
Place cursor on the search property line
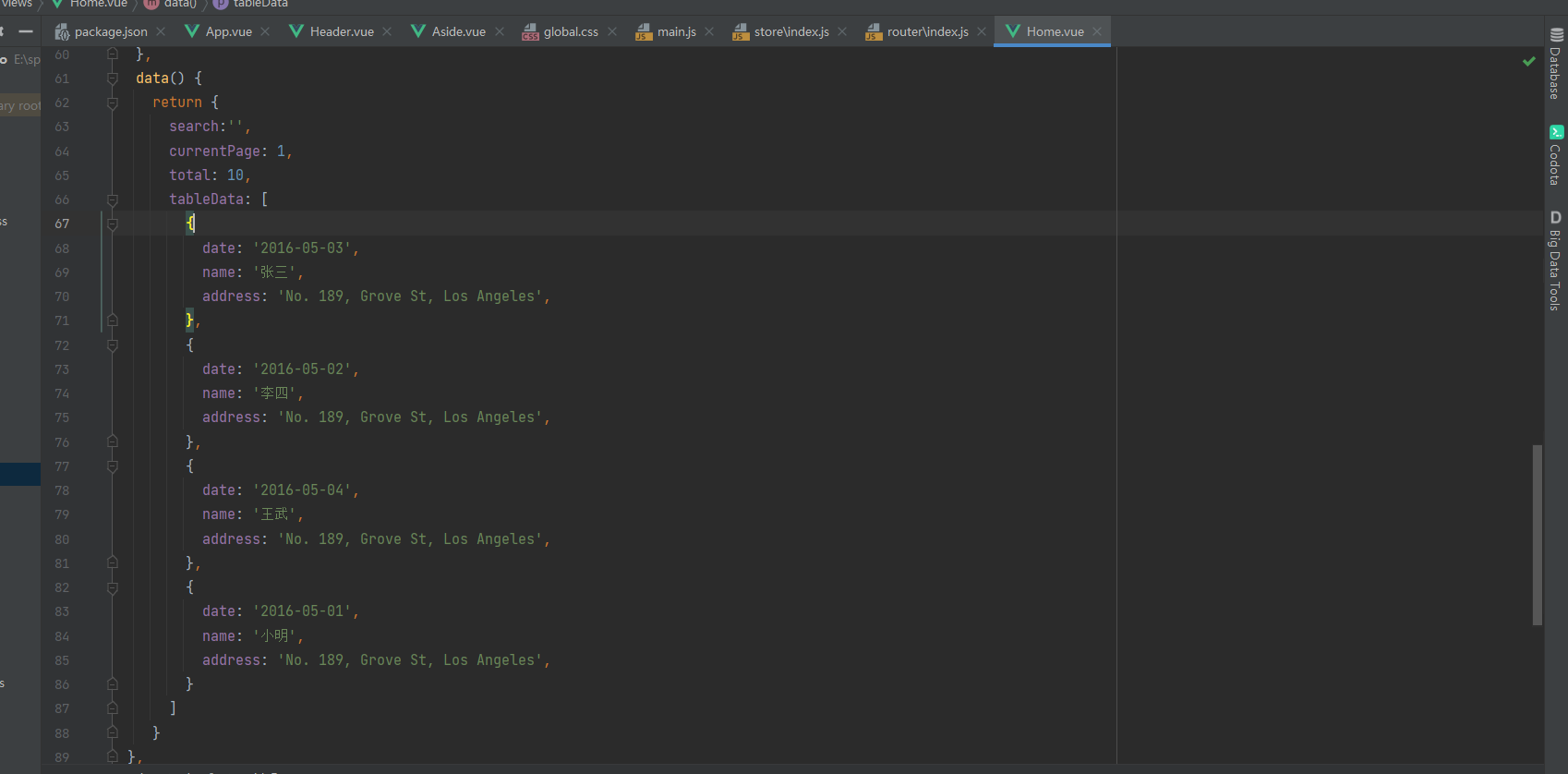tap(210, 127)
